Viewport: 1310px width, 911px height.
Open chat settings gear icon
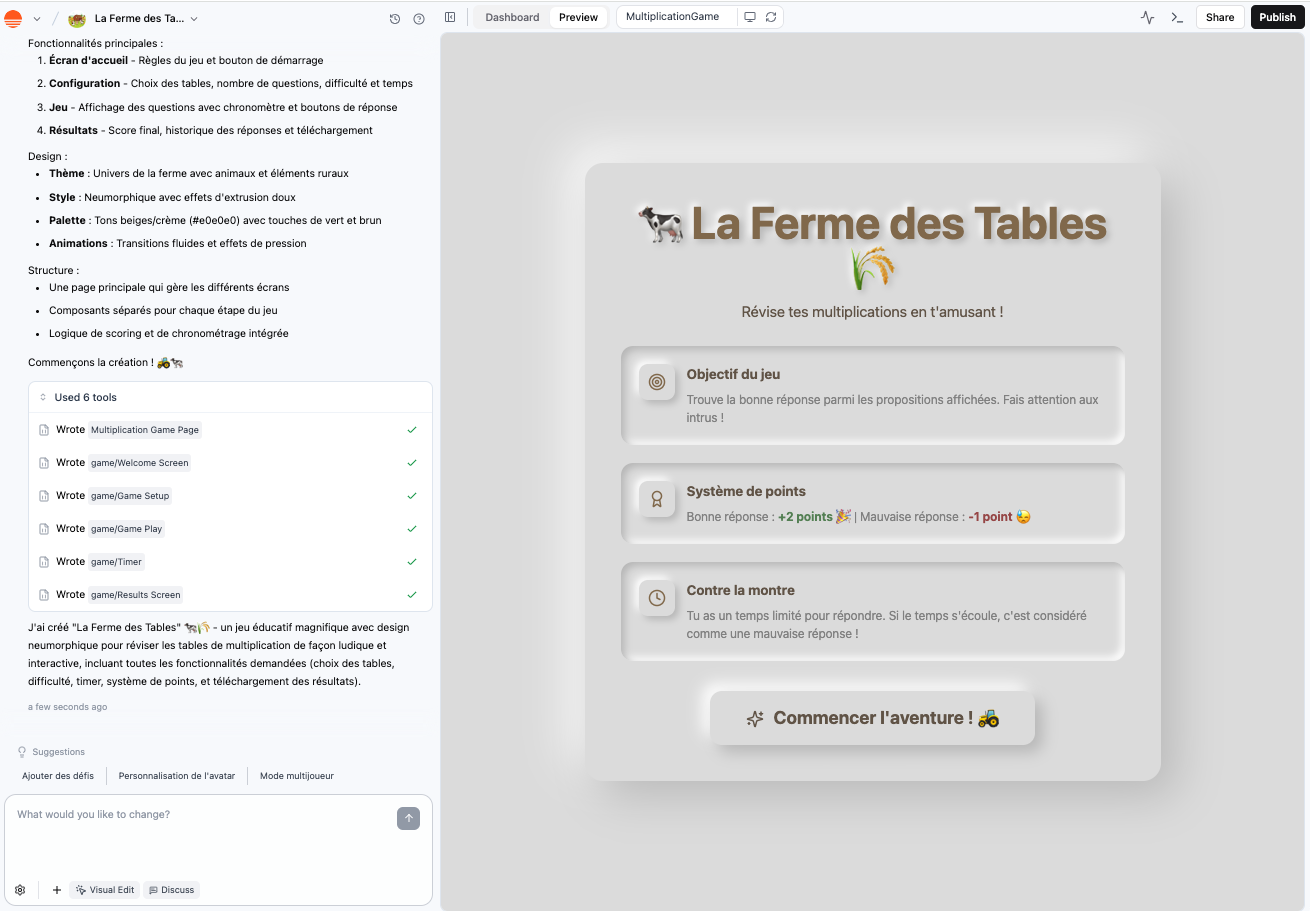click(20, 889)
